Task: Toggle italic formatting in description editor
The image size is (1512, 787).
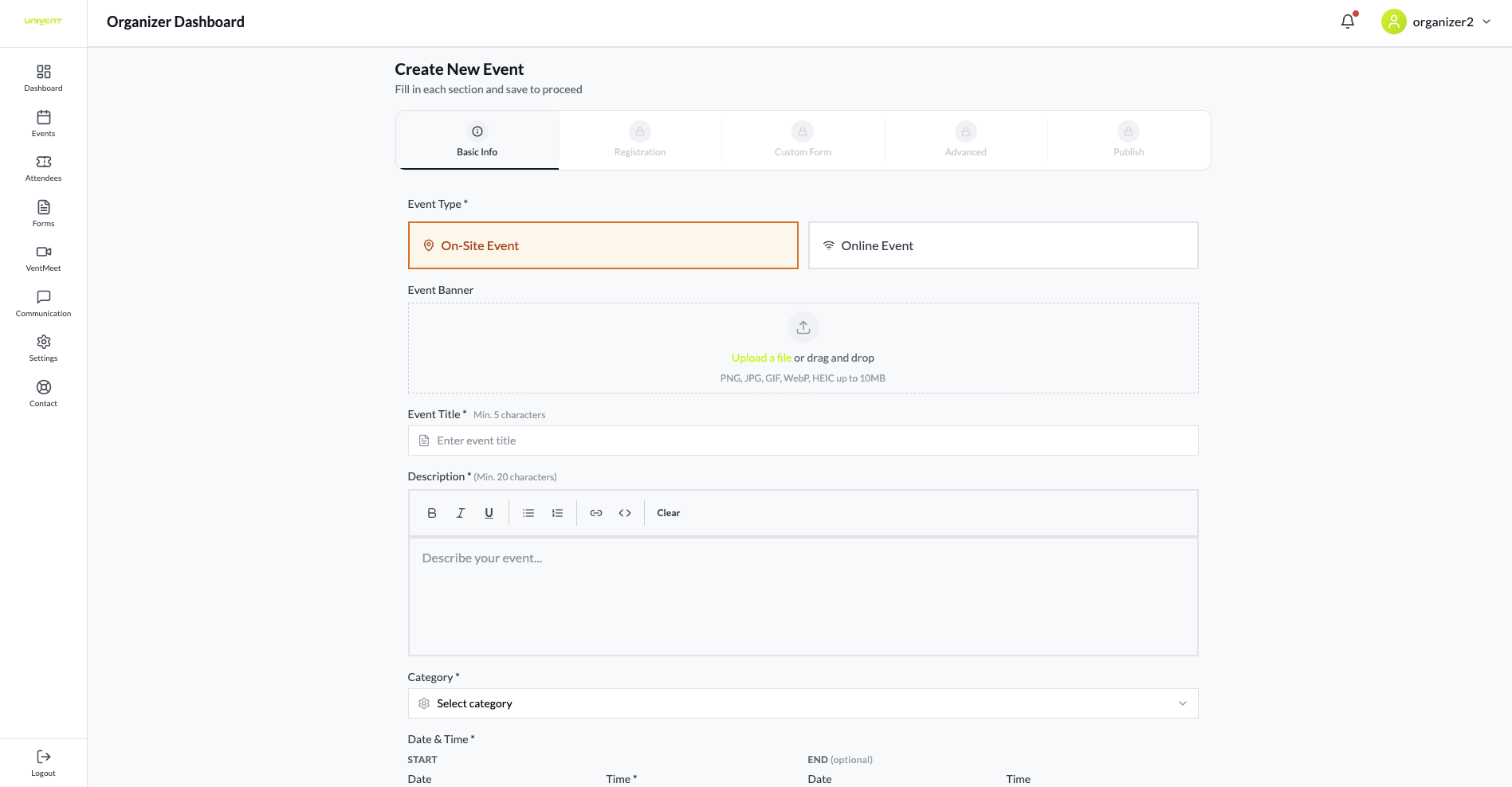Action: click(461, 513)
